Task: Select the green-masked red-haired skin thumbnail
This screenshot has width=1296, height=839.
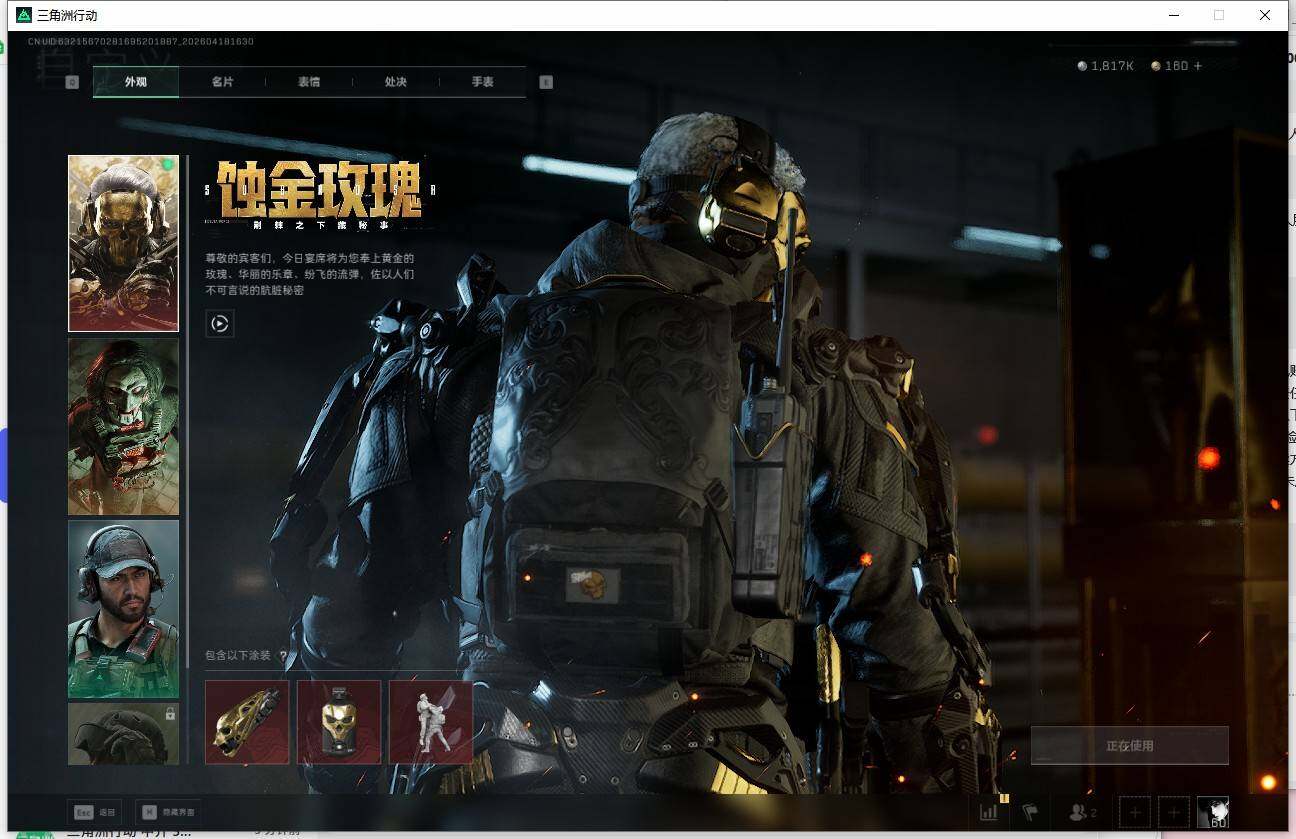Action: tap(123, 426)
